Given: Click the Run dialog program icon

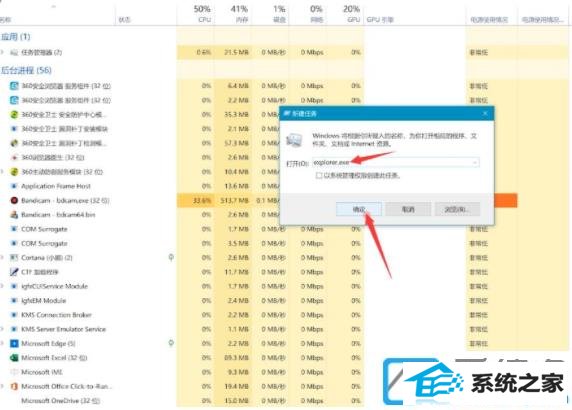Looking at the screenshot, I should pos(294,140).
